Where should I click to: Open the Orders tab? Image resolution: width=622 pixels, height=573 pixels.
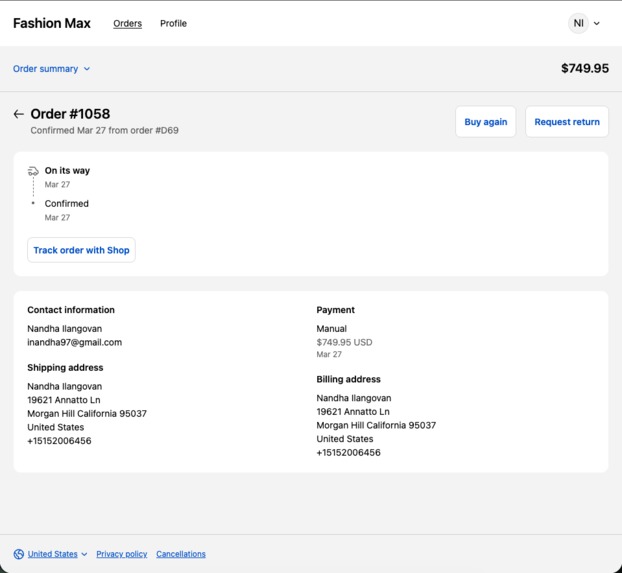point(127,23)
